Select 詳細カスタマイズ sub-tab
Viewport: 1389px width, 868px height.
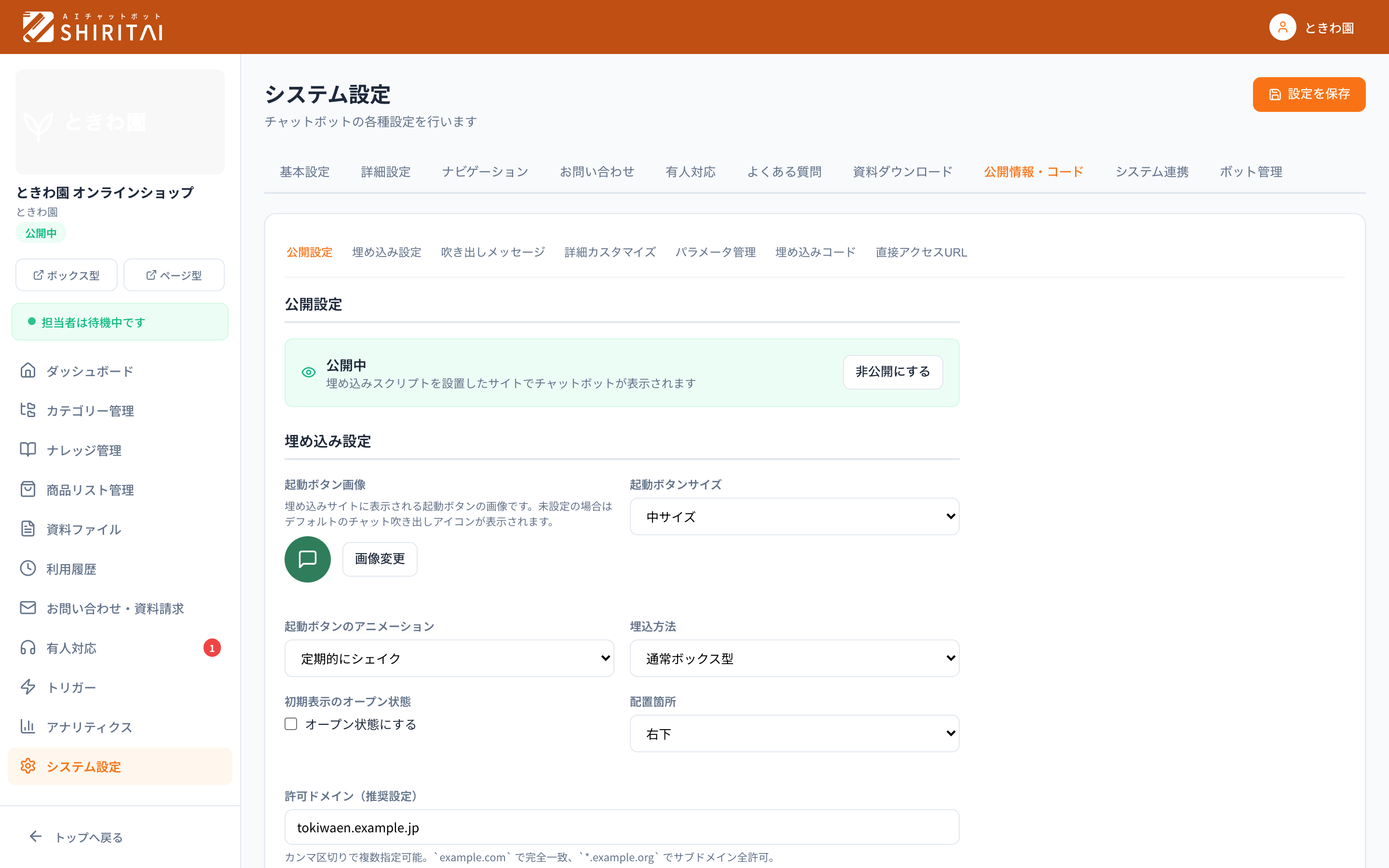point(610,252)
